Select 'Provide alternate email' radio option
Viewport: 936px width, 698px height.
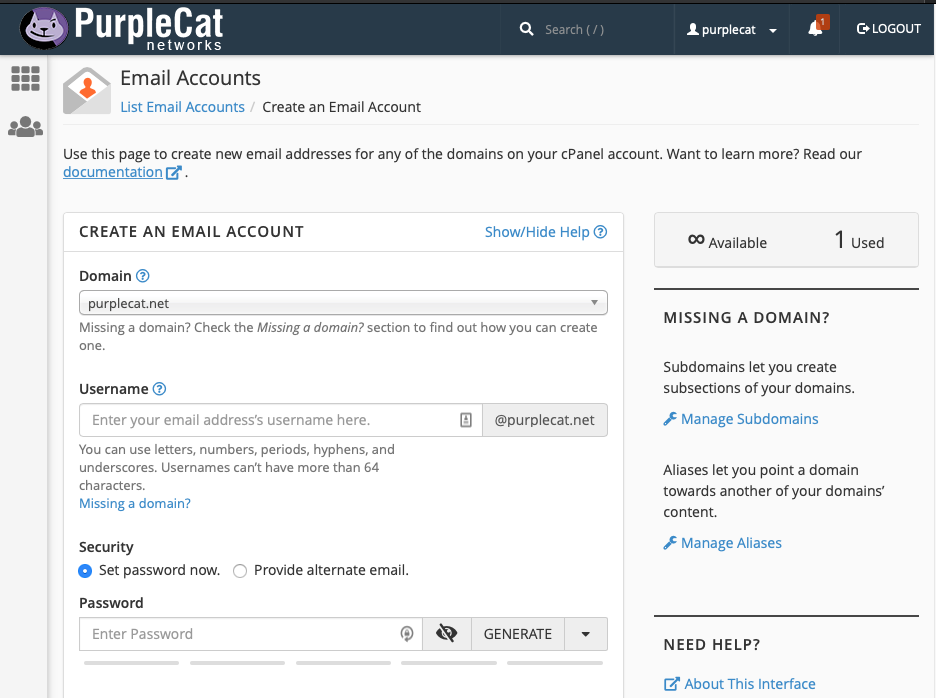pos(240,571)
